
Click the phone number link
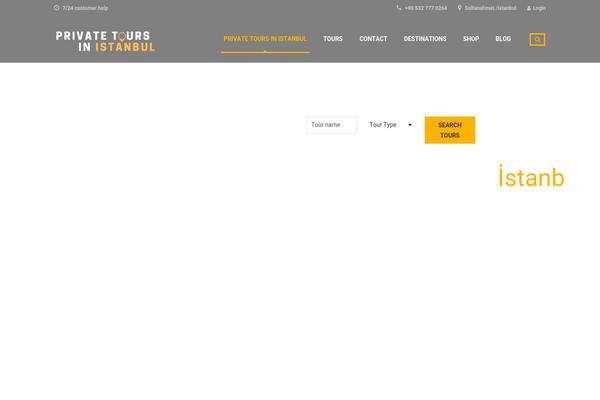tap(426, 8)
